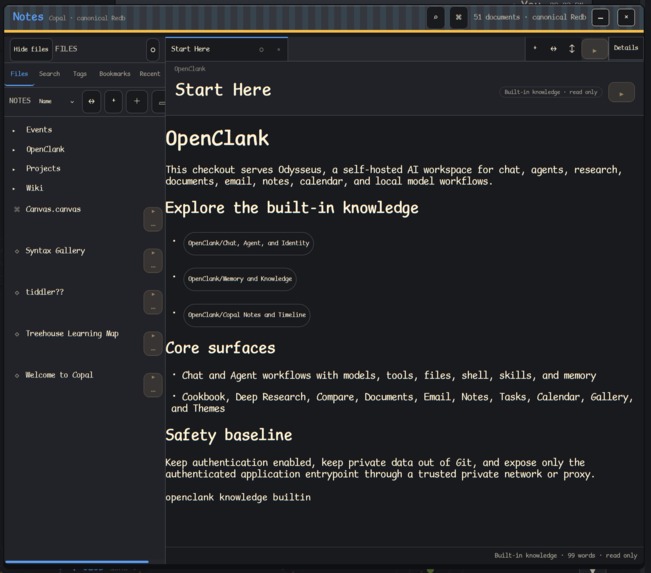Close the Start Here tab
This screenshot has height=573, width=651.
279,50
